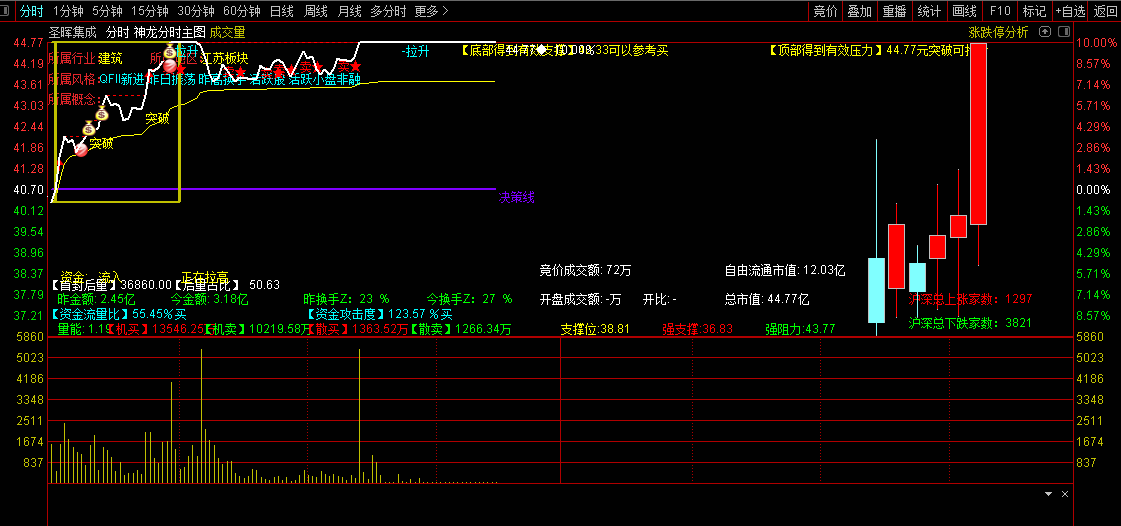Toggle the side panel icon beside 张跌停分析

click(1065, 31)
